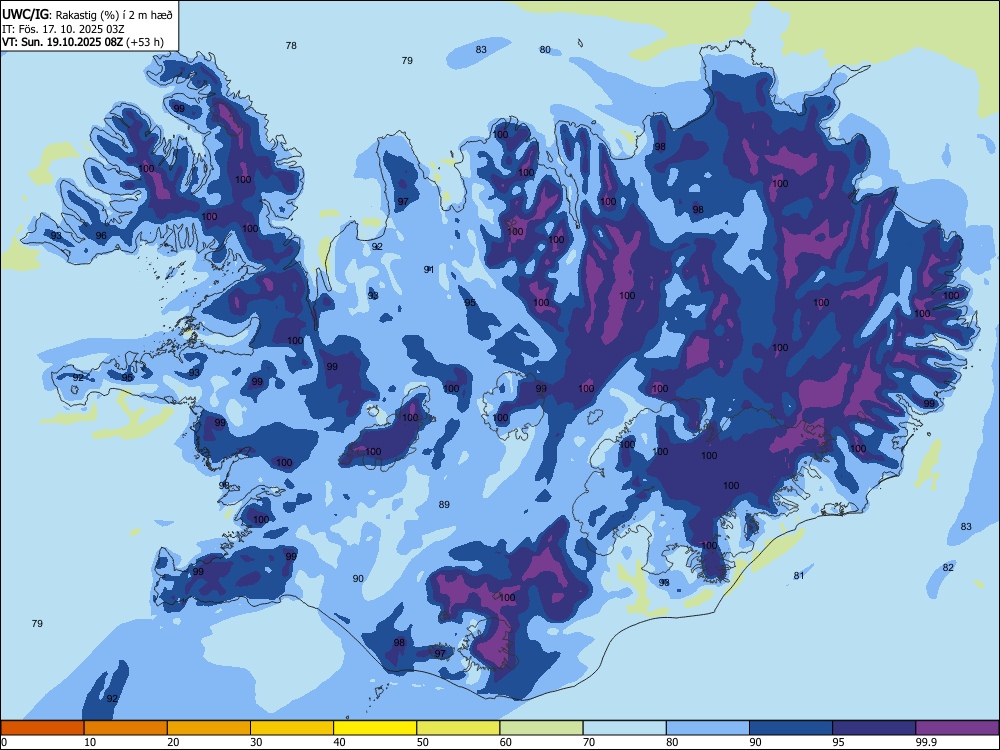Select the 10–20 orange legend swatch
Screen dimensions: 1000x750
coord(126,728)
